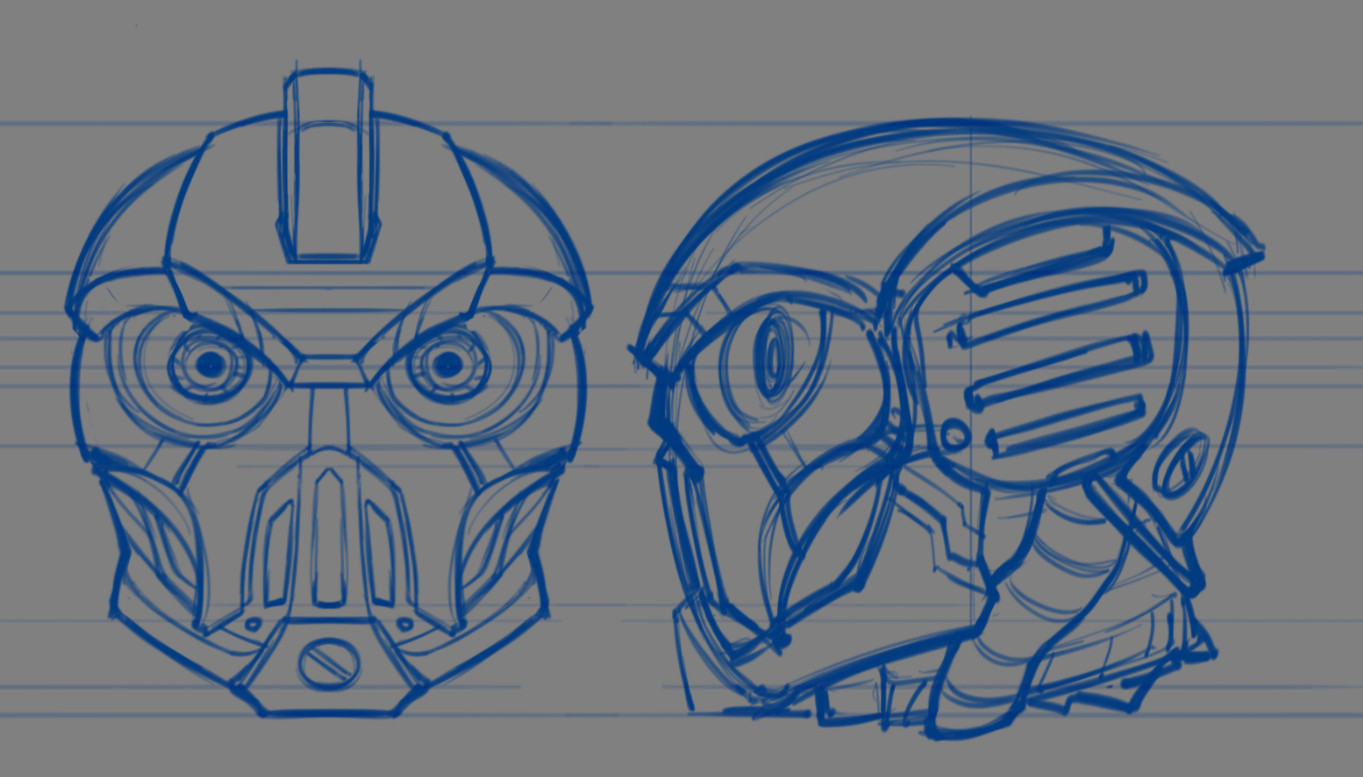Click the left eye pupil on front-view helmet
Viewport: 1363px width, 777px height.
(x=209, y=365)
